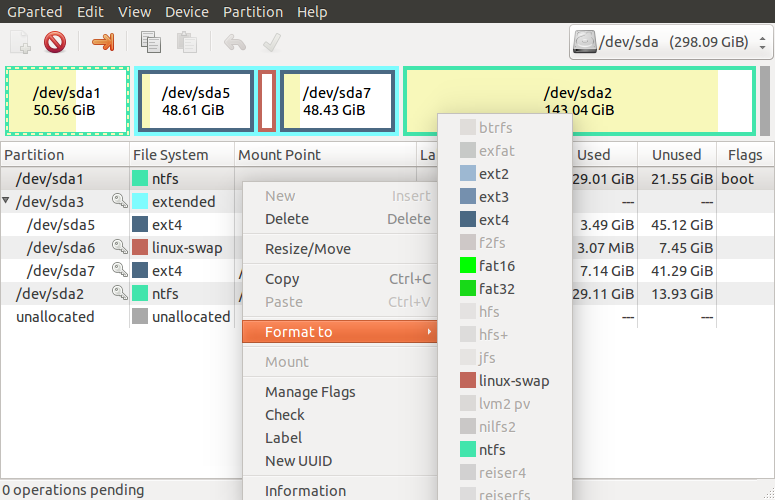Select linux-swap in the Format to submenu
This screenshot has height=500, width=775.
pyautogui.click(x=505, y=380)
